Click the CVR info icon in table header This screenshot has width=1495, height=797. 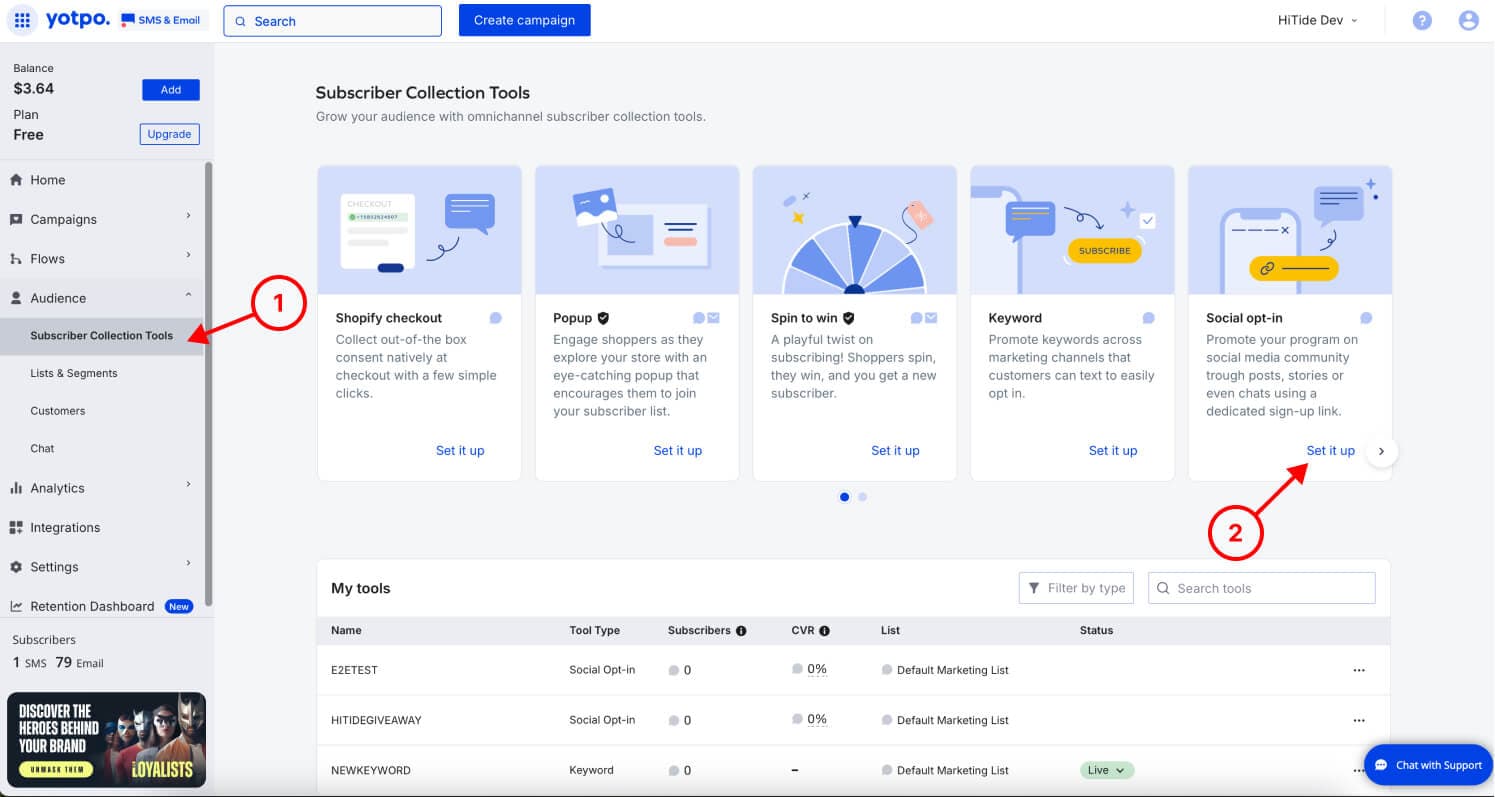[824, 631]
